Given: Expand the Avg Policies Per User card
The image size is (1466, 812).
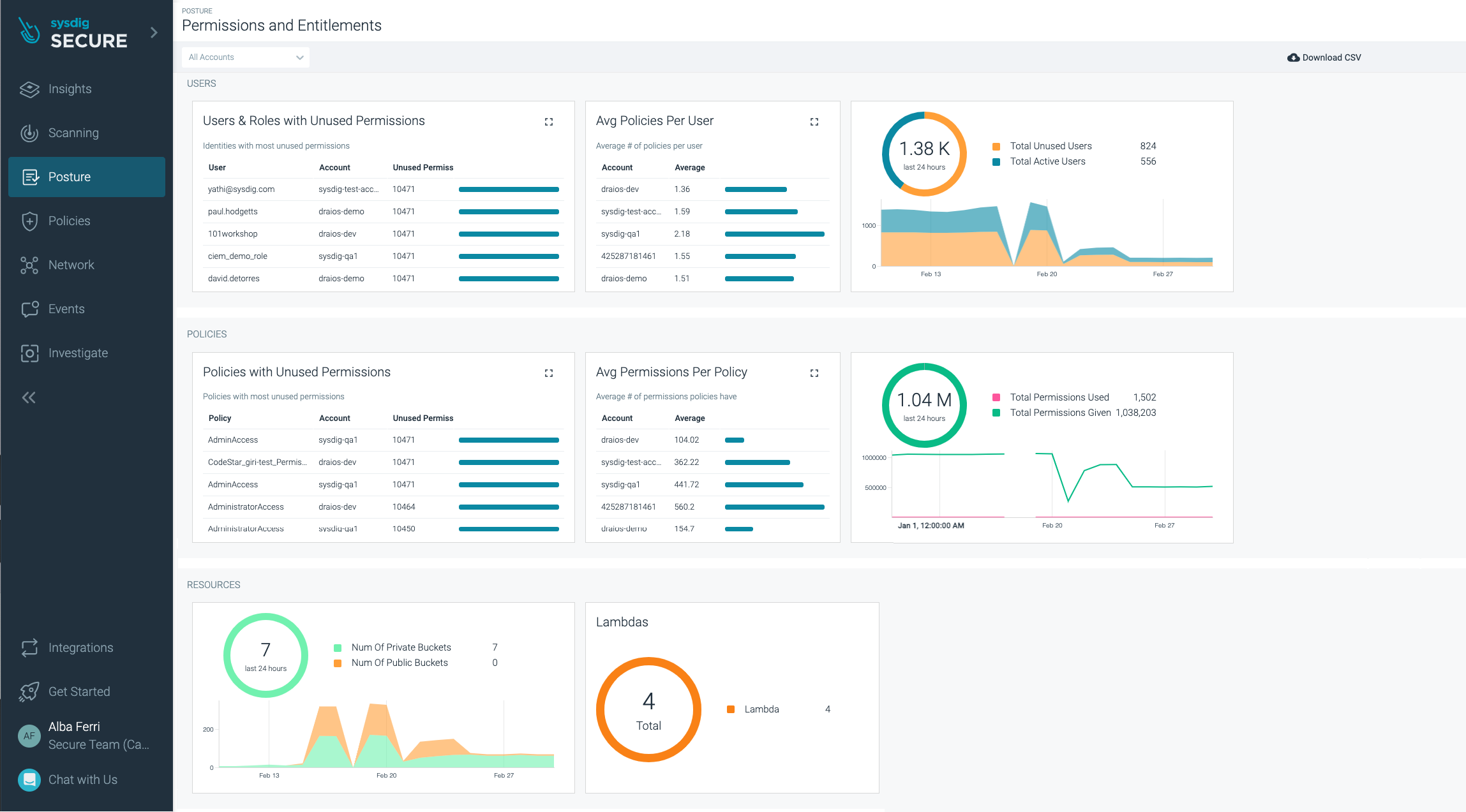Looking at the screenshot, I should [x=814, y=121].
